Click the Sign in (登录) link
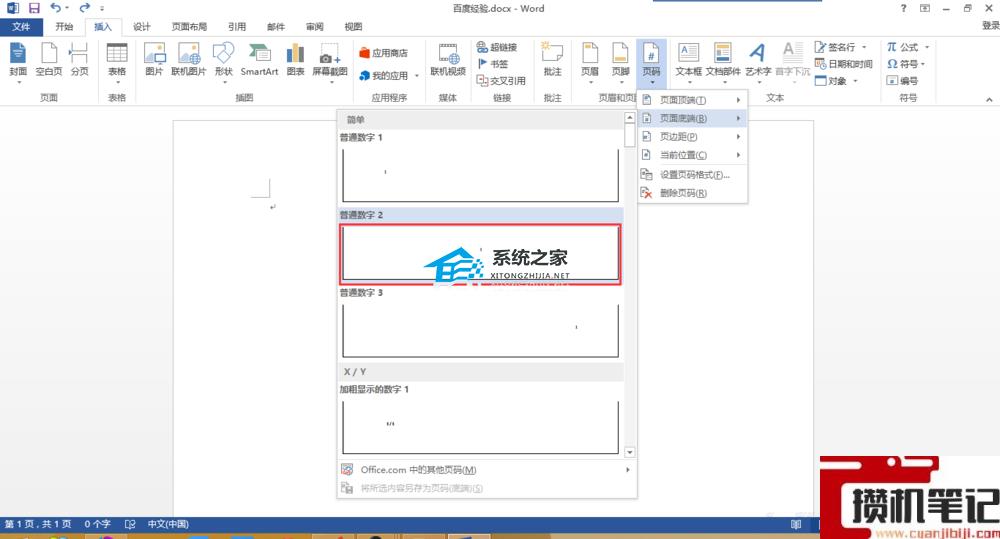 [990, 26]
